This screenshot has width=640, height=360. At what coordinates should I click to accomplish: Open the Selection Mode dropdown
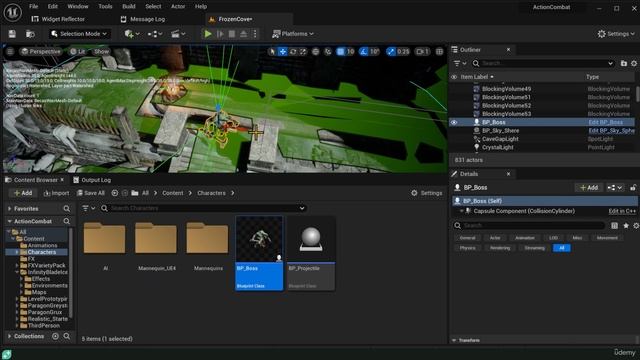point(79,34)
